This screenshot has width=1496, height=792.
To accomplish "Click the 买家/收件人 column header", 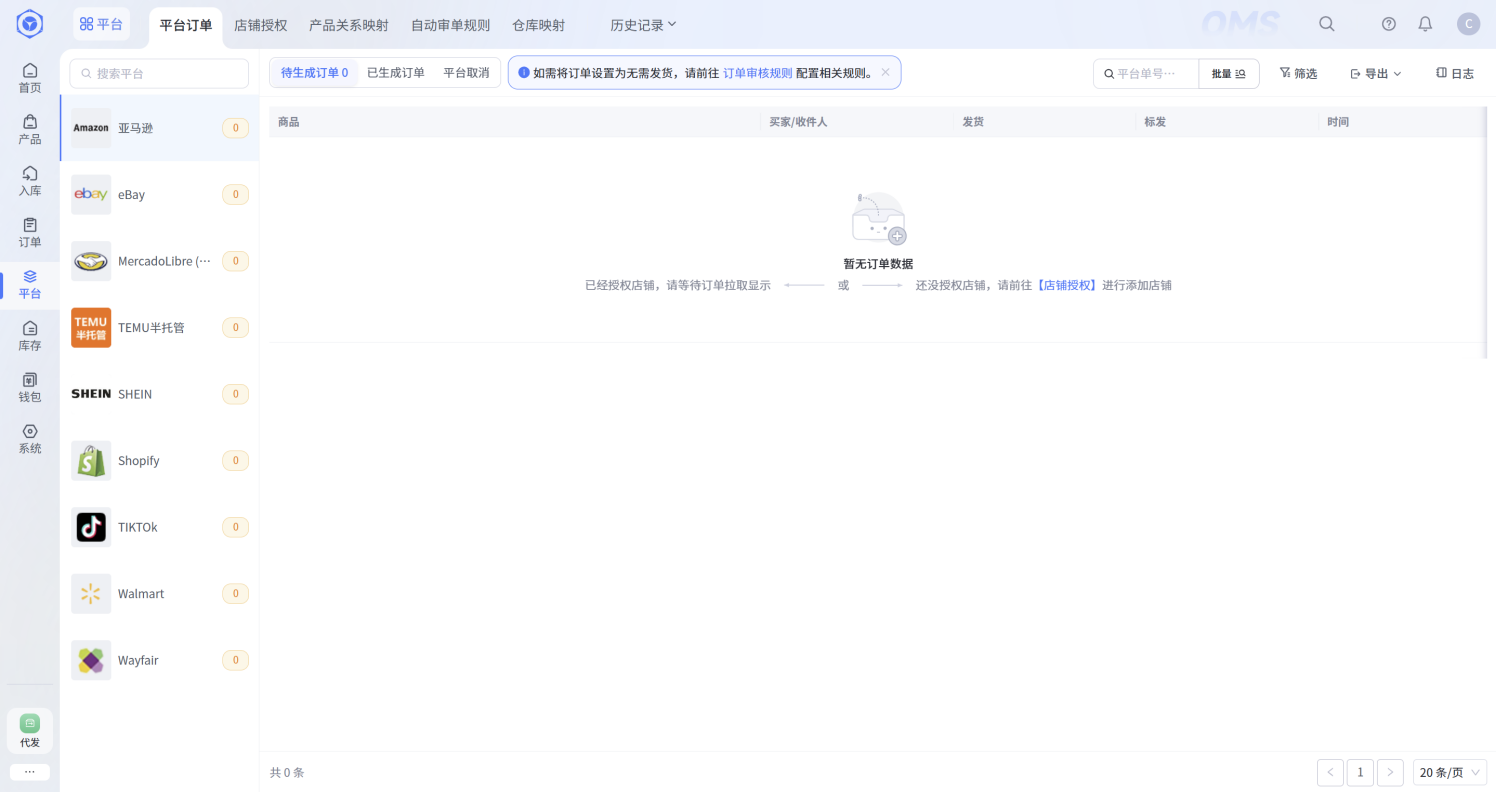I will click(798, 122).
